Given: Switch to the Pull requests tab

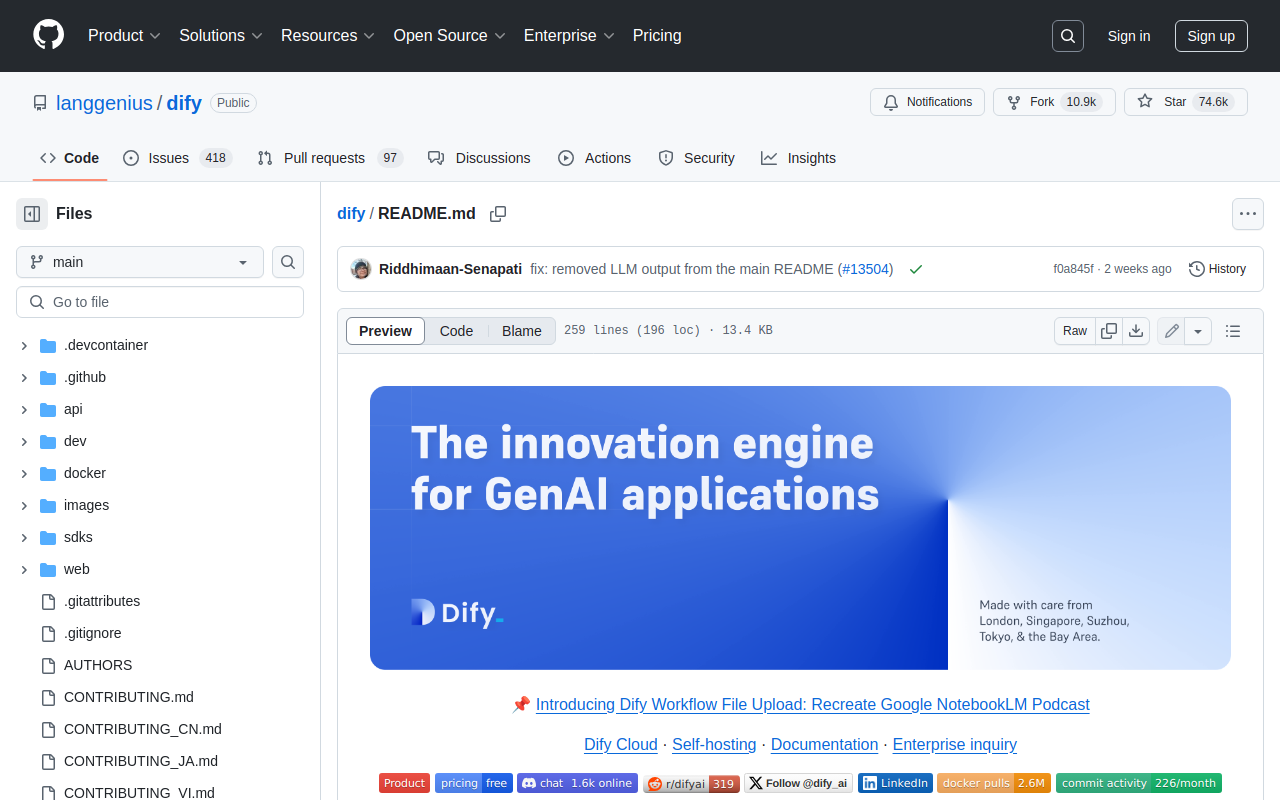Looking at the screenshot, I should [x=330, y=158].
